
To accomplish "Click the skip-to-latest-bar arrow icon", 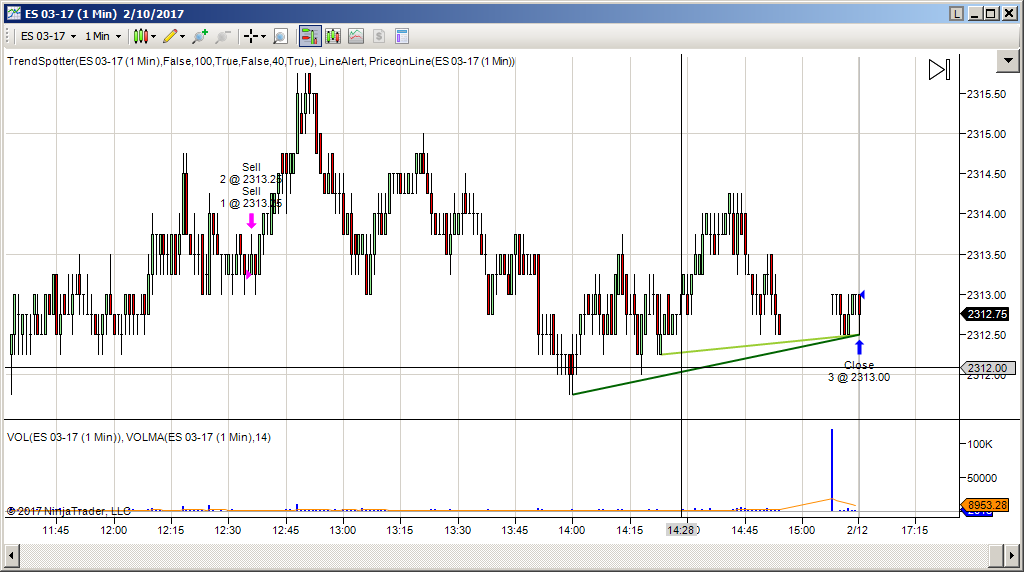I will click(x=939, y=70).
